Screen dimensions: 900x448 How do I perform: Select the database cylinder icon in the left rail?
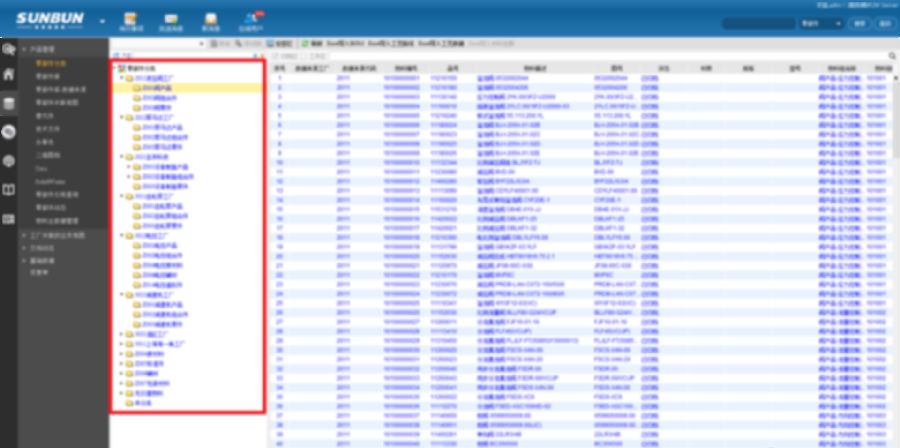(x=9, y=104)
